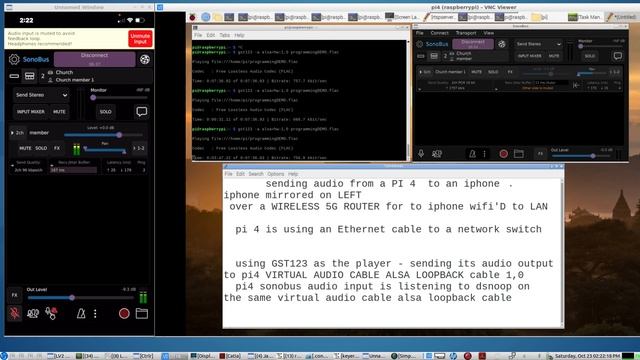Click the connection icon beside Disconnect on Pi

502,44
